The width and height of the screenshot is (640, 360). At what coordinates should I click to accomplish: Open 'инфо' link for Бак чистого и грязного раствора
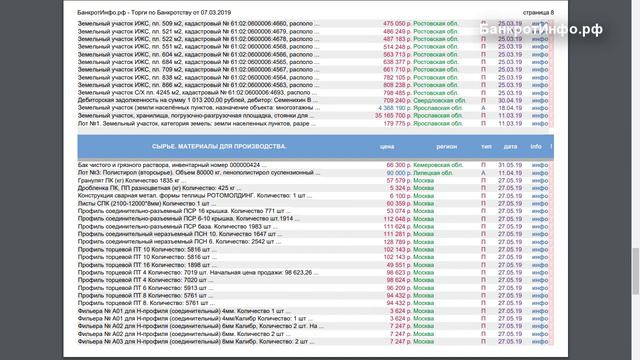coord(540,165)
